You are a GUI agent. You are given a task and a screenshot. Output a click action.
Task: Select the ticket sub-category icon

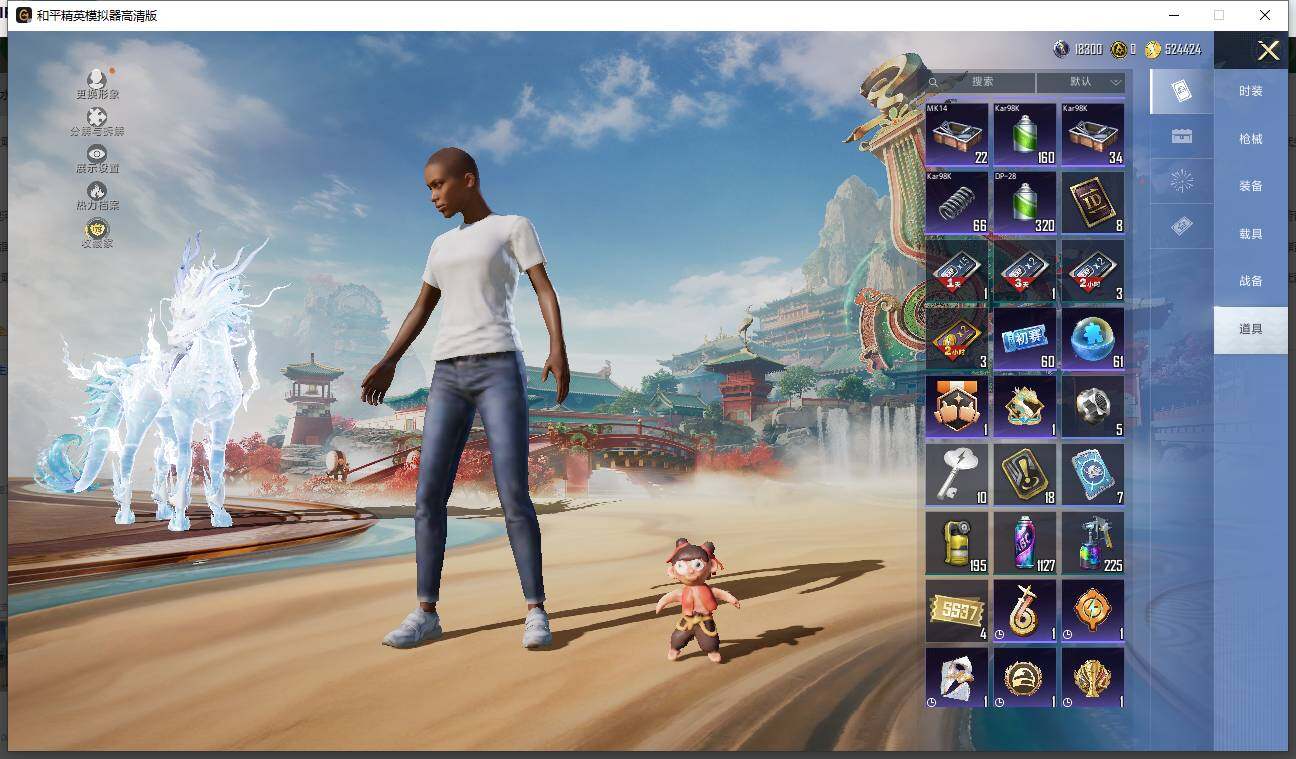pyautogui.click(x=1181, y=227)
